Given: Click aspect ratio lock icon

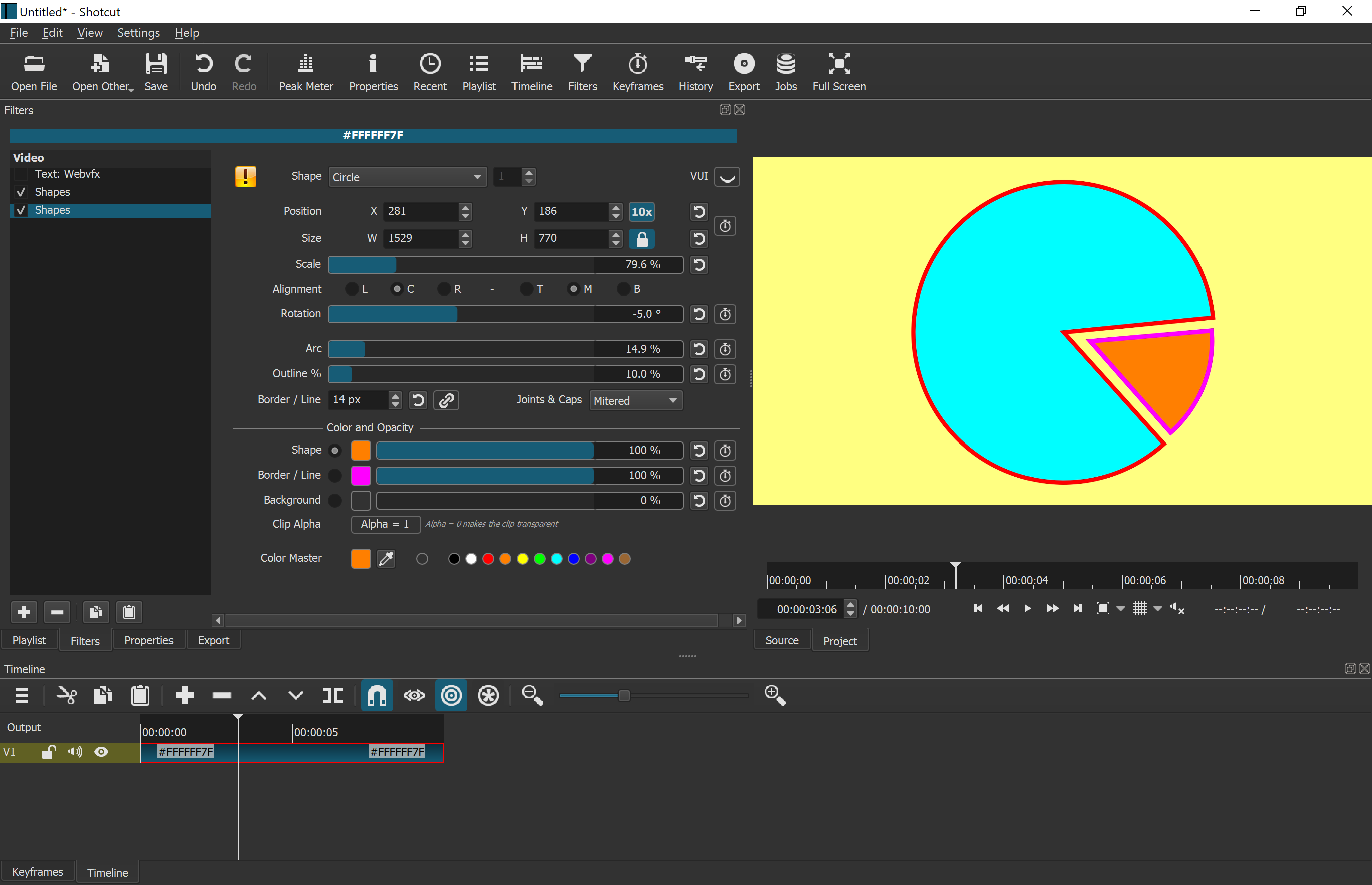Looking at the screenshot, I should click(641, 238).
